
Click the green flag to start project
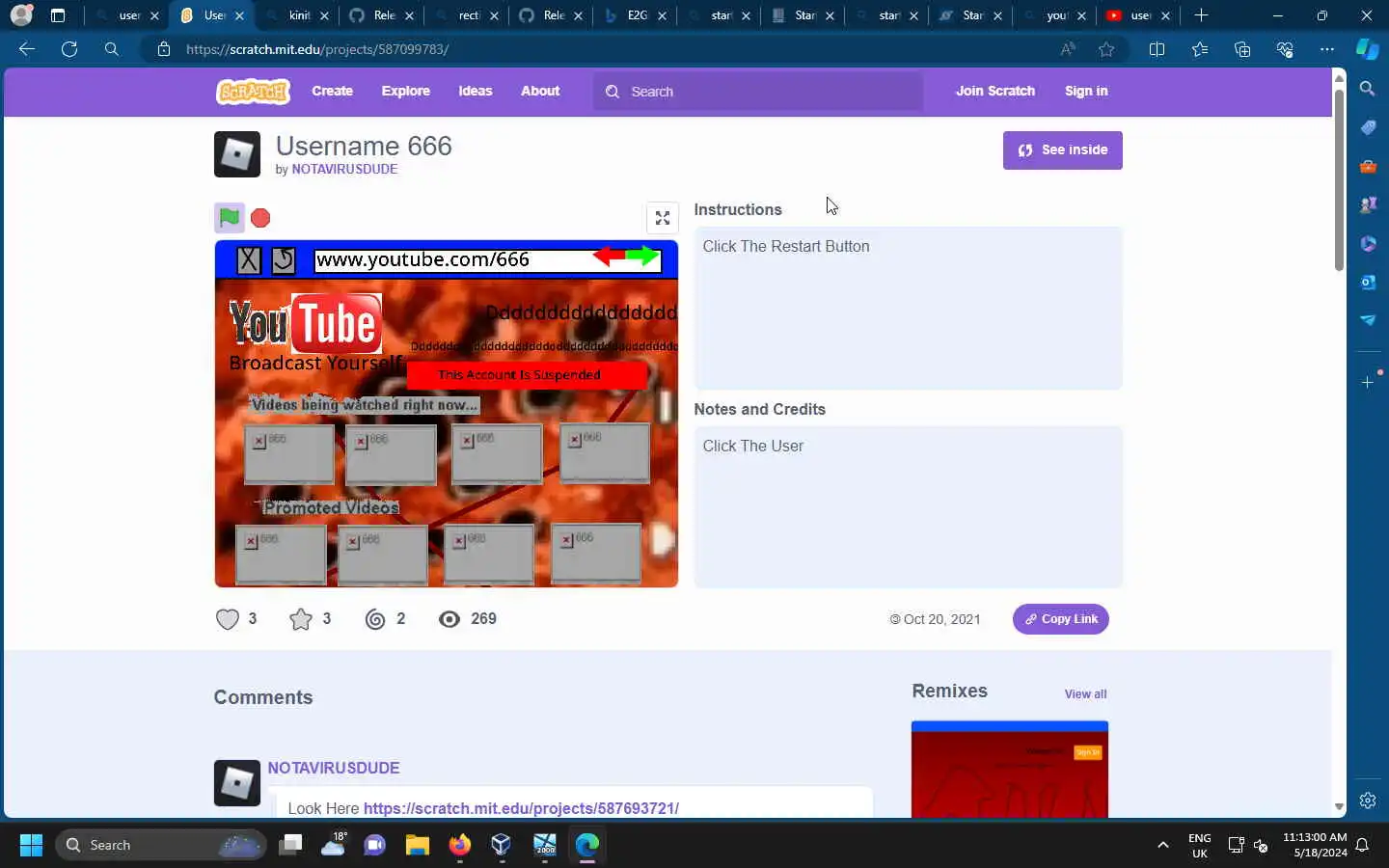pos(230,218)
